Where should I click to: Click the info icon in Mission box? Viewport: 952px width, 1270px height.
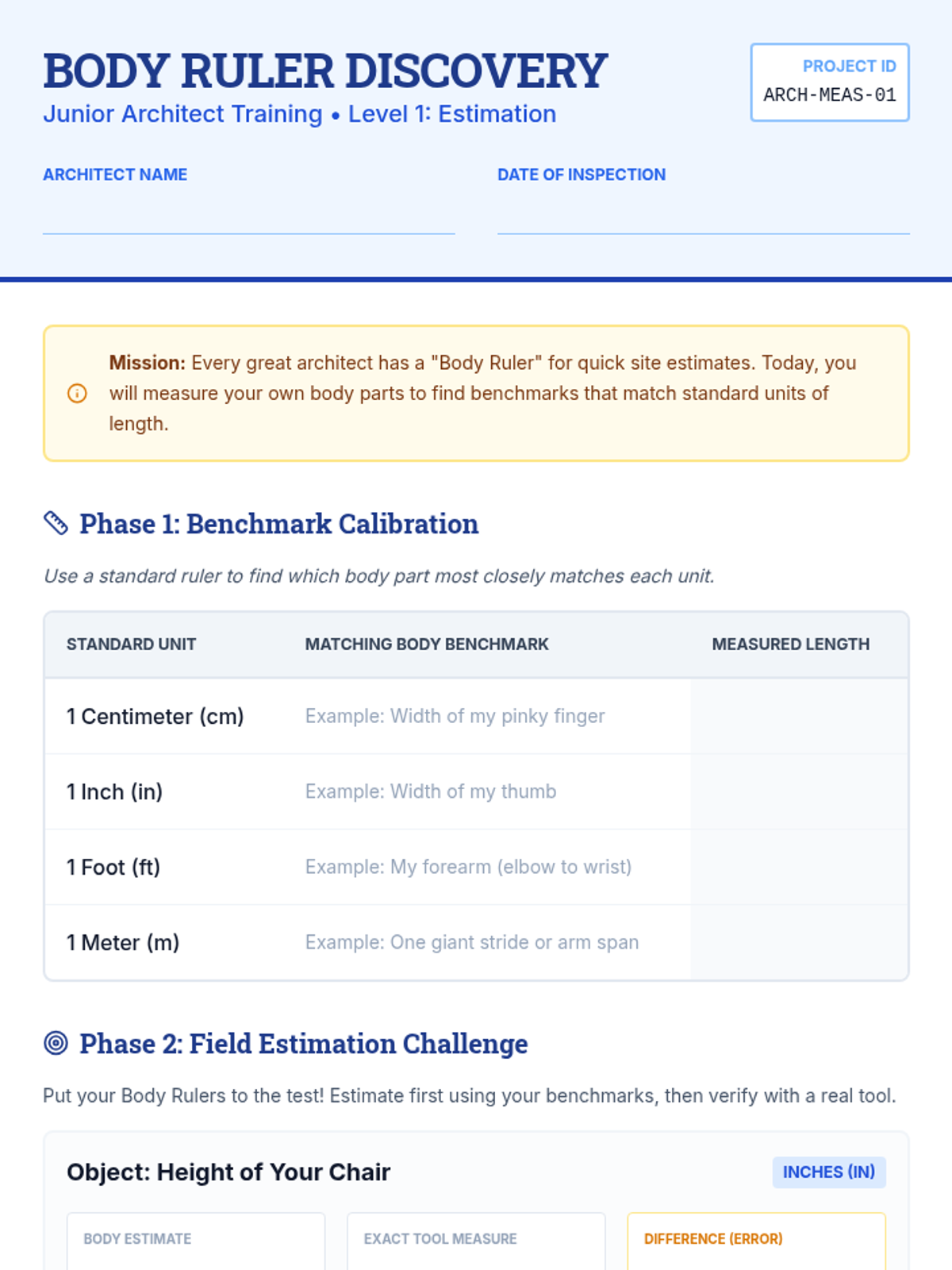tap(77, 394)
